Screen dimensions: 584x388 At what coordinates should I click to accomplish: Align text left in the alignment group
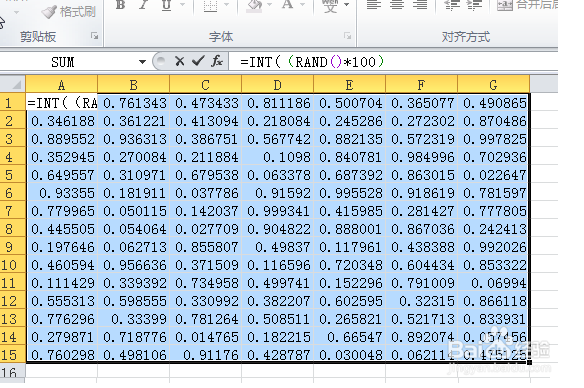(374, 5)
